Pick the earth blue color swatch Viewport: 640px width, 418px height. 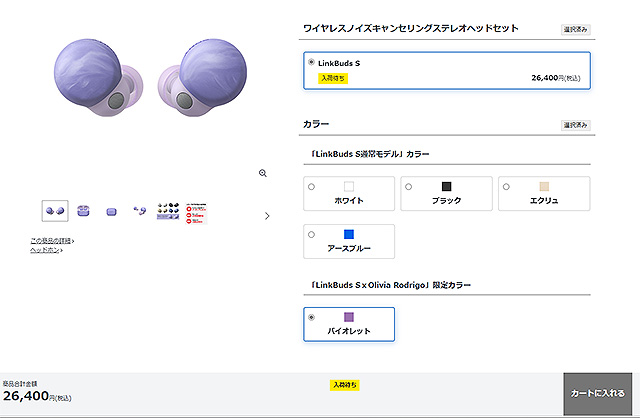tap(349, 234)
